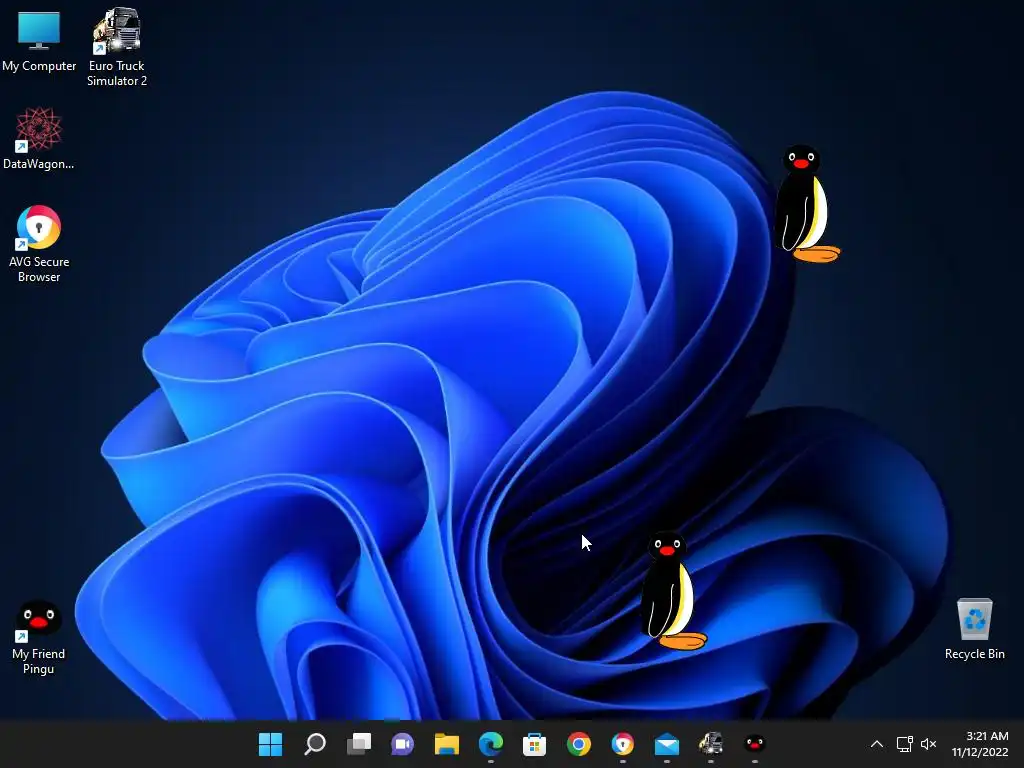Open Teams Chat from the taskbar
Viewport: 1024px width, 768px height.
click(x=402, y=744)
